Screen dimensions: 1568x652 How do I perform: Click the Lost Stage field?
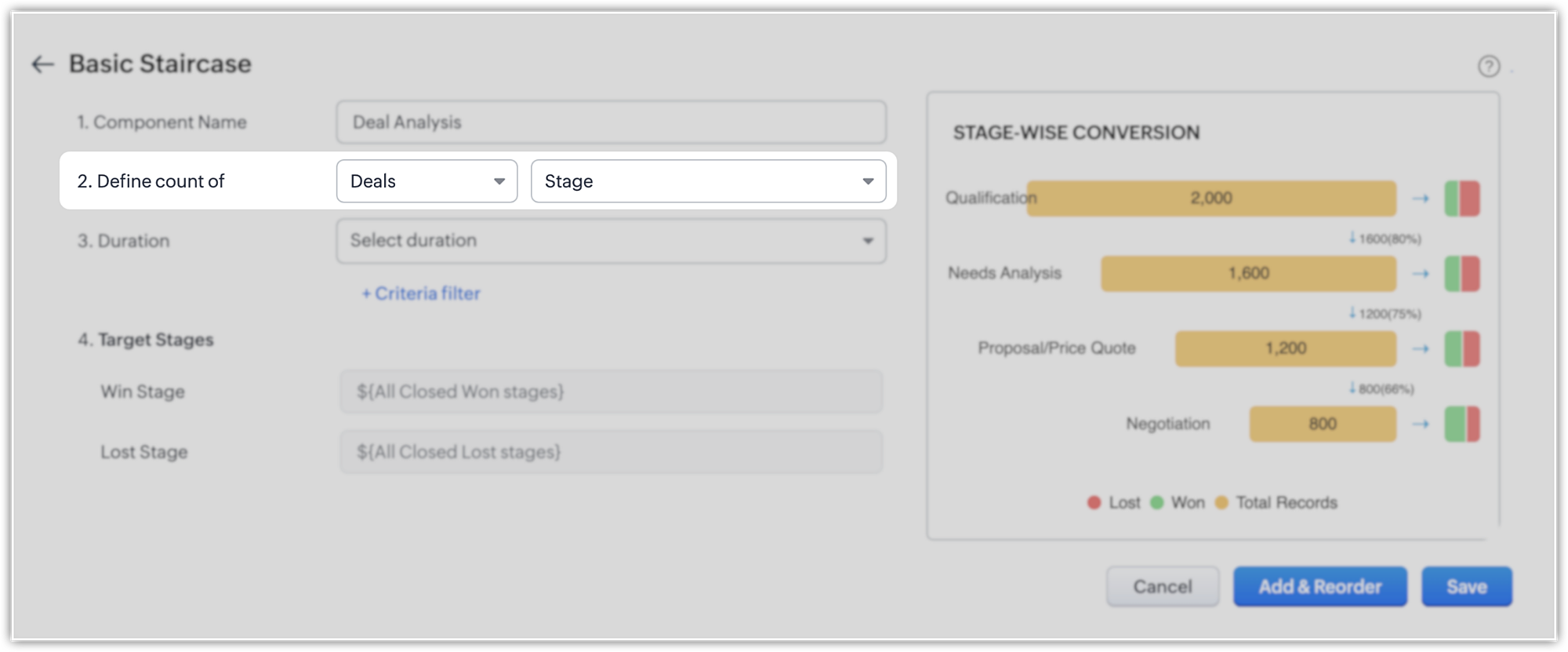tap(611, 452)
